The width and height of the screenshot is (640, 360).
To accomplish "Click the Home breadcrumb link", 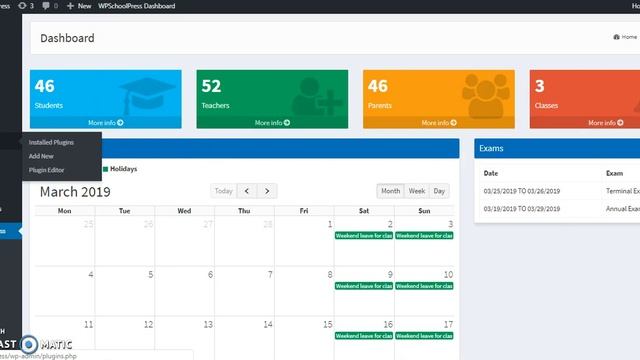I will click(x=629, y=37).
